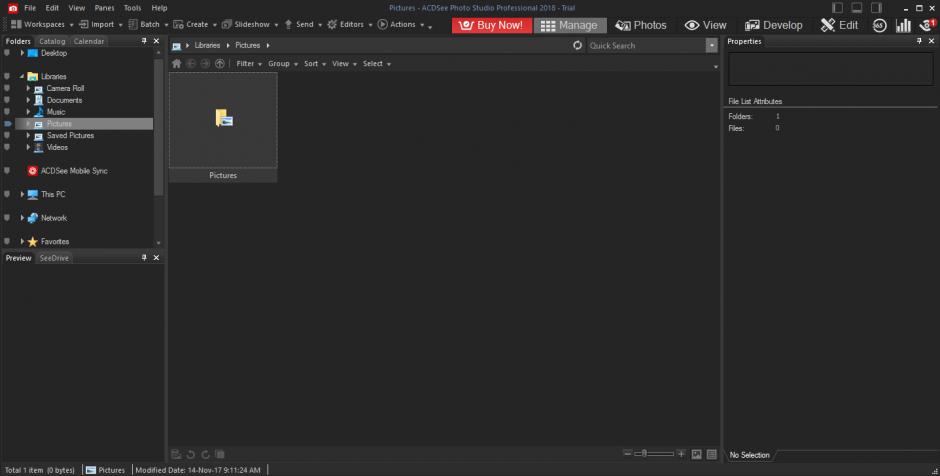The image size is (940, 476).
Task: Click the ACDSee camera logo icon
Action: [x=13, y=8]
